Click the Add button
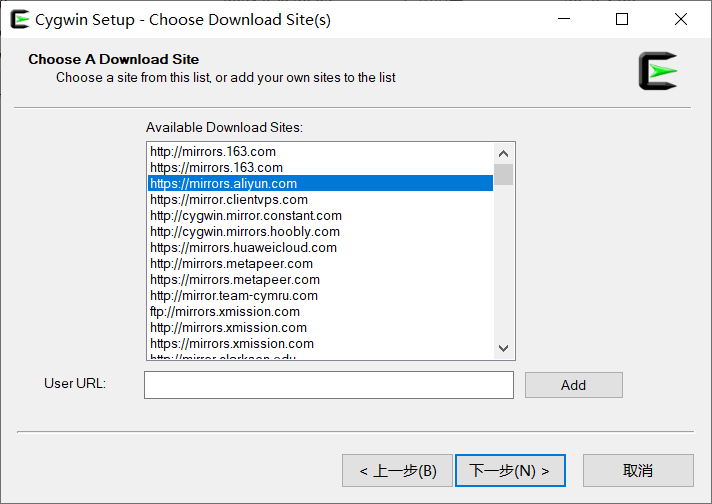The image size is (712, 504). 574,385
